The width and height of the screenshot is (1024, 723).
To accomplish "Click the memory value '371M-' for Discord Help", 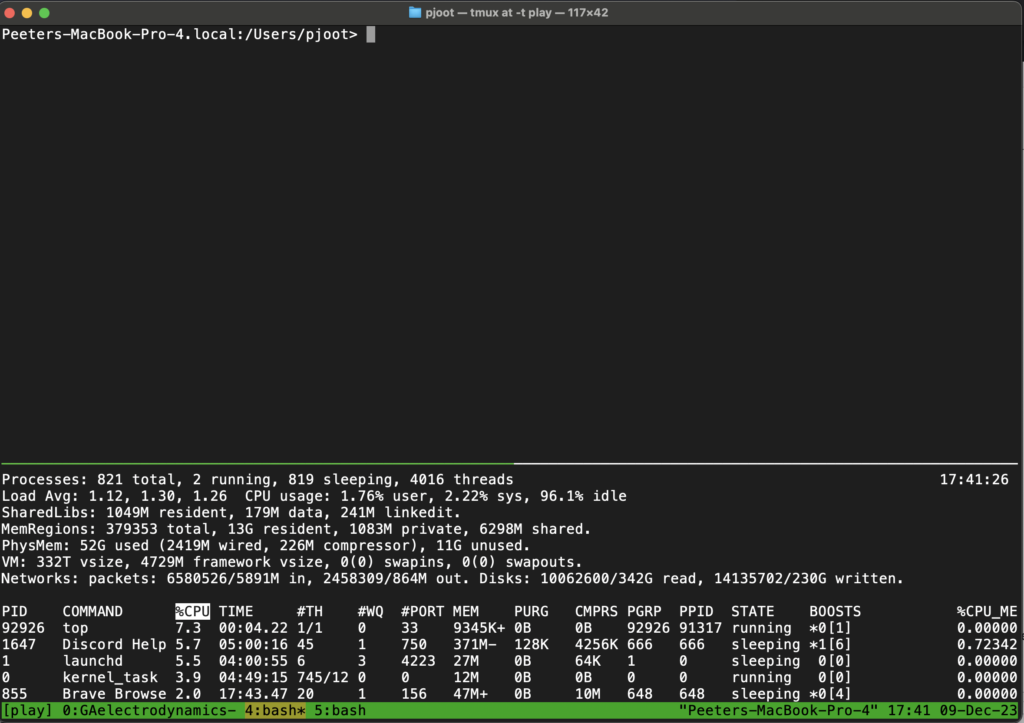I will point(475,644).
